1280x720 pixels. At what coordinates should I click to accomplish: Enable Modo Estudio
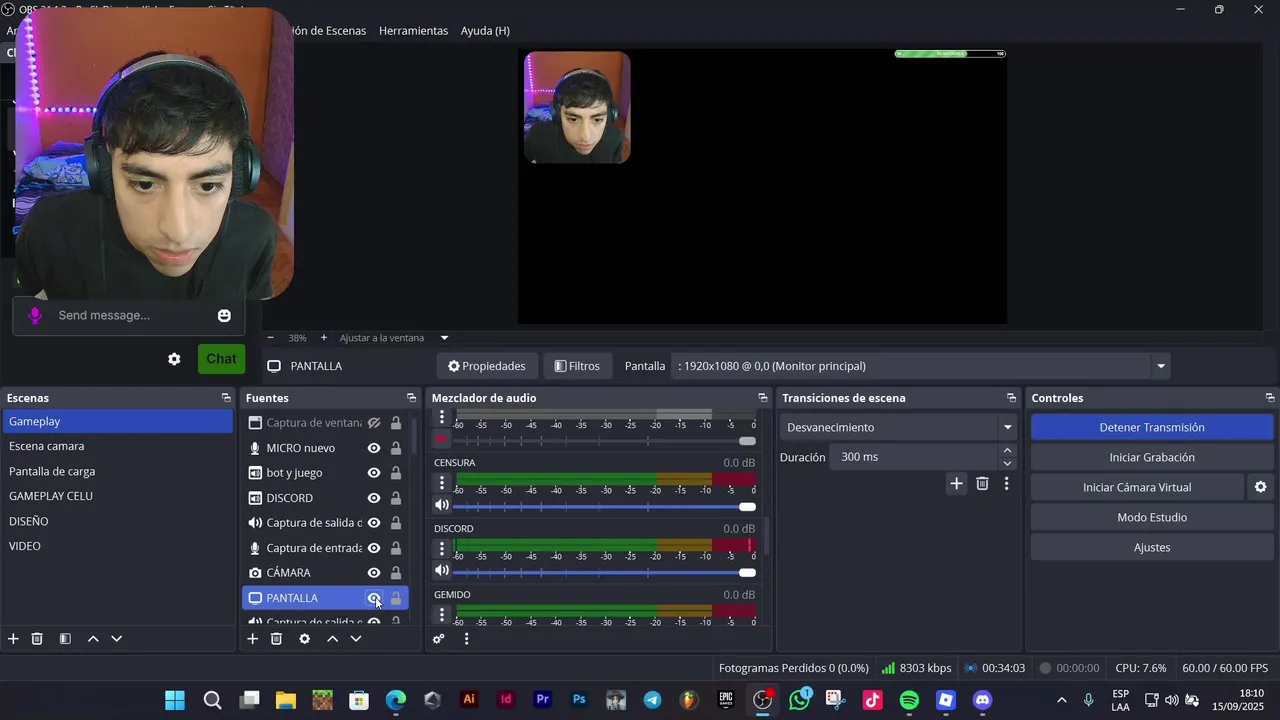coord(1152,517)
